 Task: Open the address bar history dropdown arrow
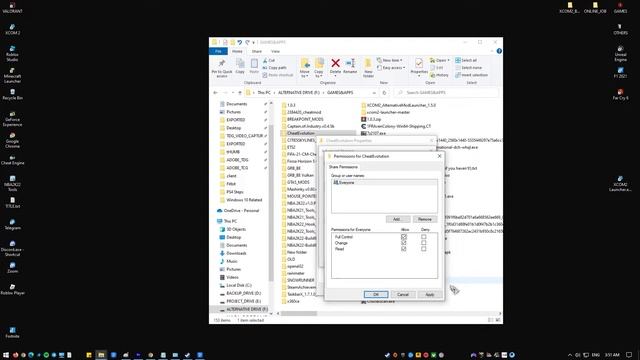[374, 93]
